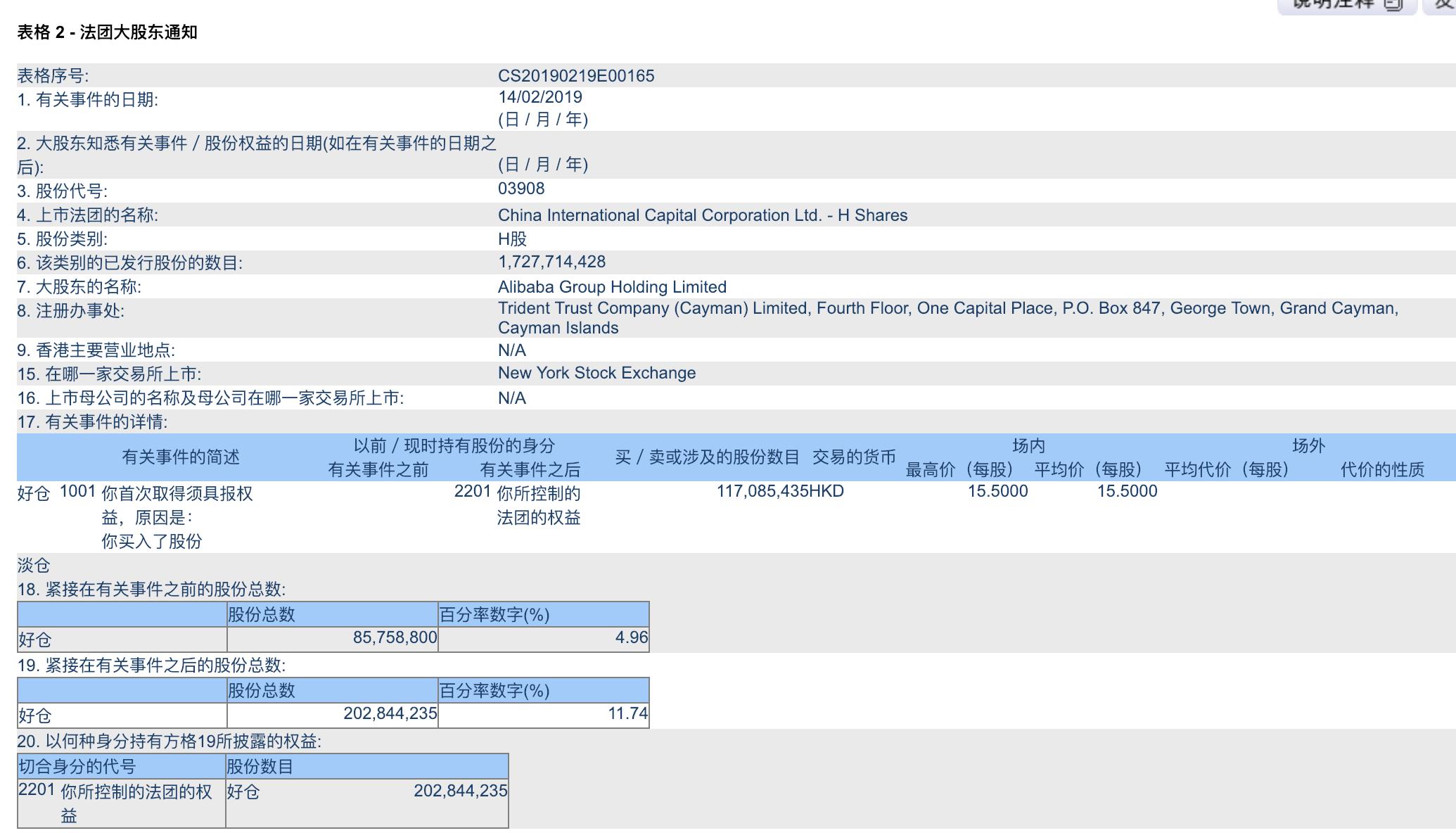
Task: Click the 买/卖或涉及的股份数目 column header
Action: tap(706, 457)
